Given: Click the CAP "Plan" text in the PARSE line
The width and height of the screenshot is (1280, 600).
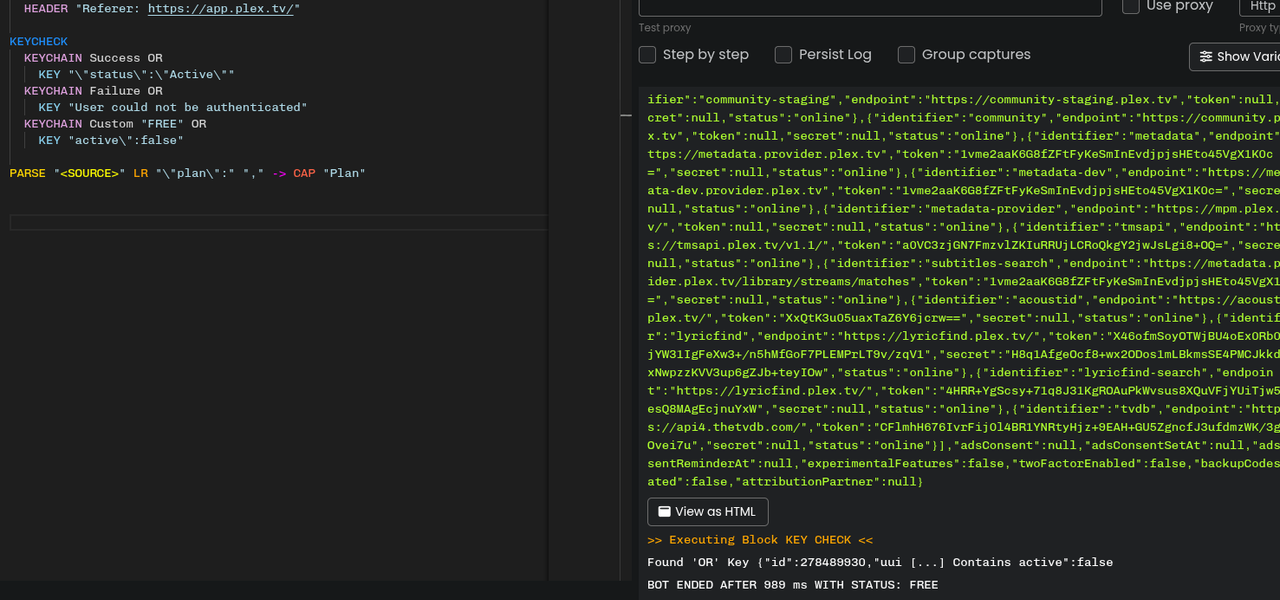Looking at the screenshot, I should click(x=329, y=173).
